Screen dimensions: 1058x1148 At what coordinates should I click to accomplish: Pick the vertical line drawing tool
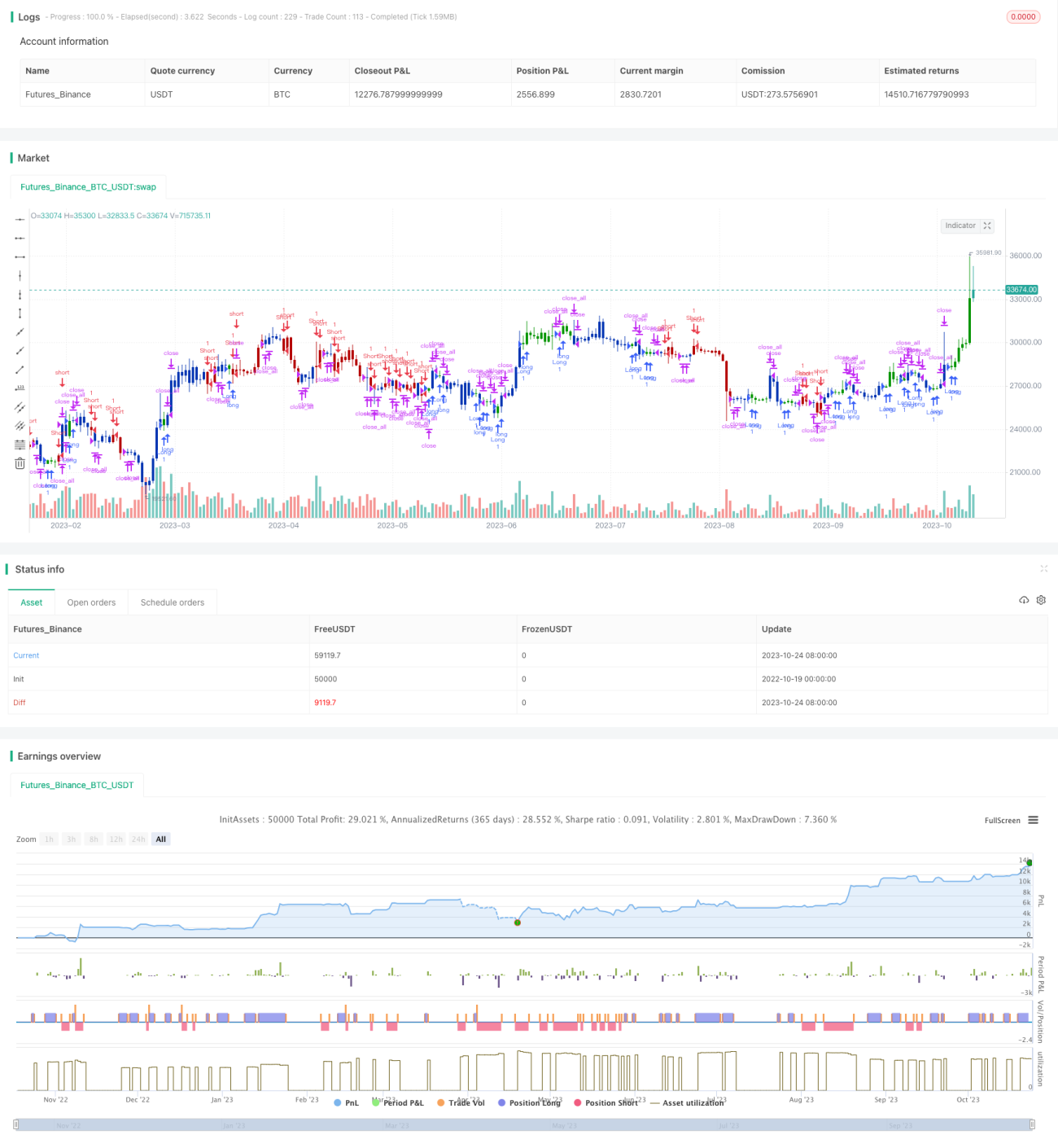coord(20,275)
